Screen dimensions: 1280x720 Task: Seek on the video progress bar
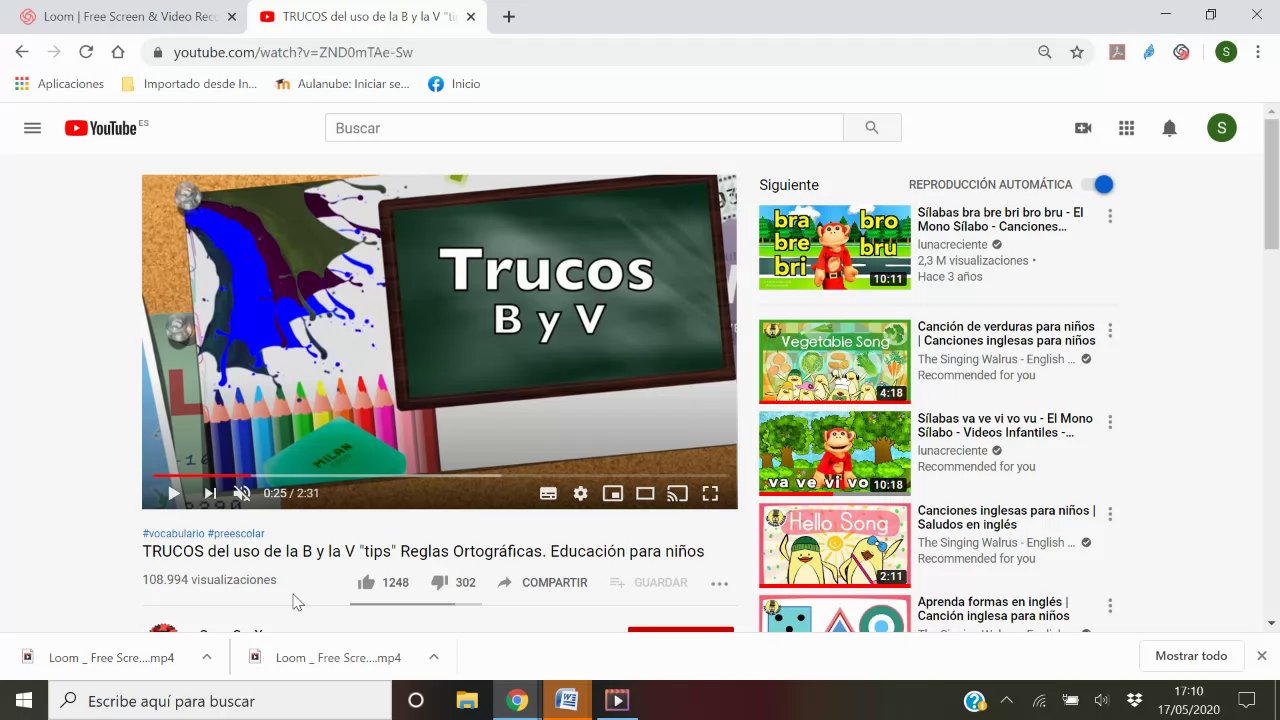(x=440, y=476)
